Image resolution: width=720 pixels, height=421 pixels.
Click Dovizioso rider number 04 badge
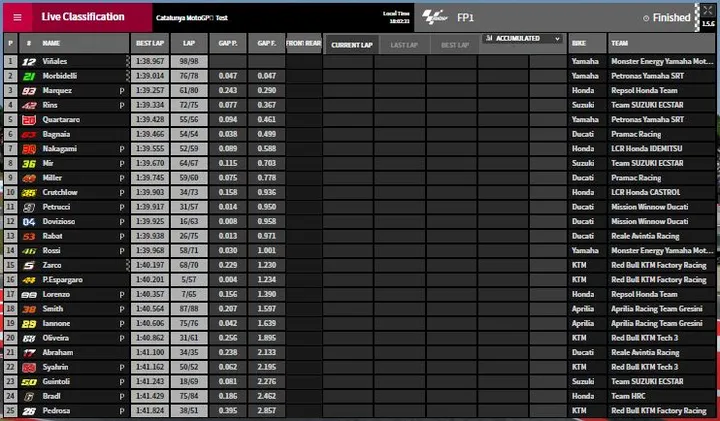click(x=29, y=222)
